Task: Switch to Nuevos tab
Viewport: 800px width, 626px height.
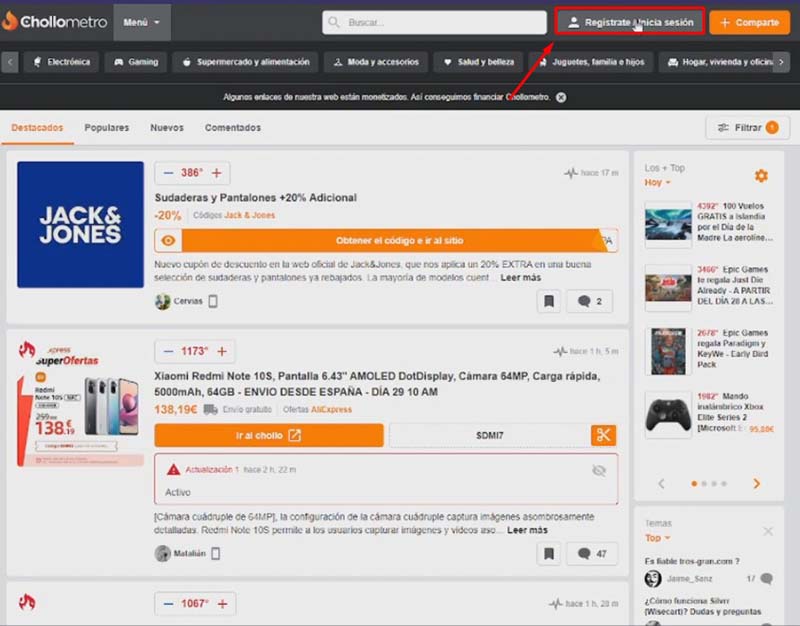Action: [167, 128]
